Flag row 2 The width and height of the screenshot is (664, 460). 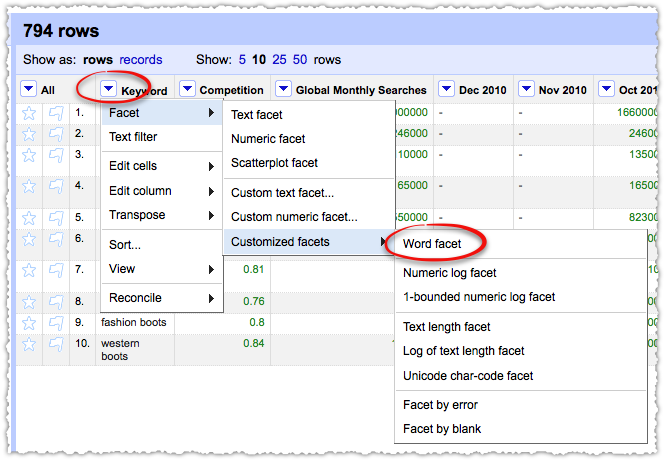point(56,134)
